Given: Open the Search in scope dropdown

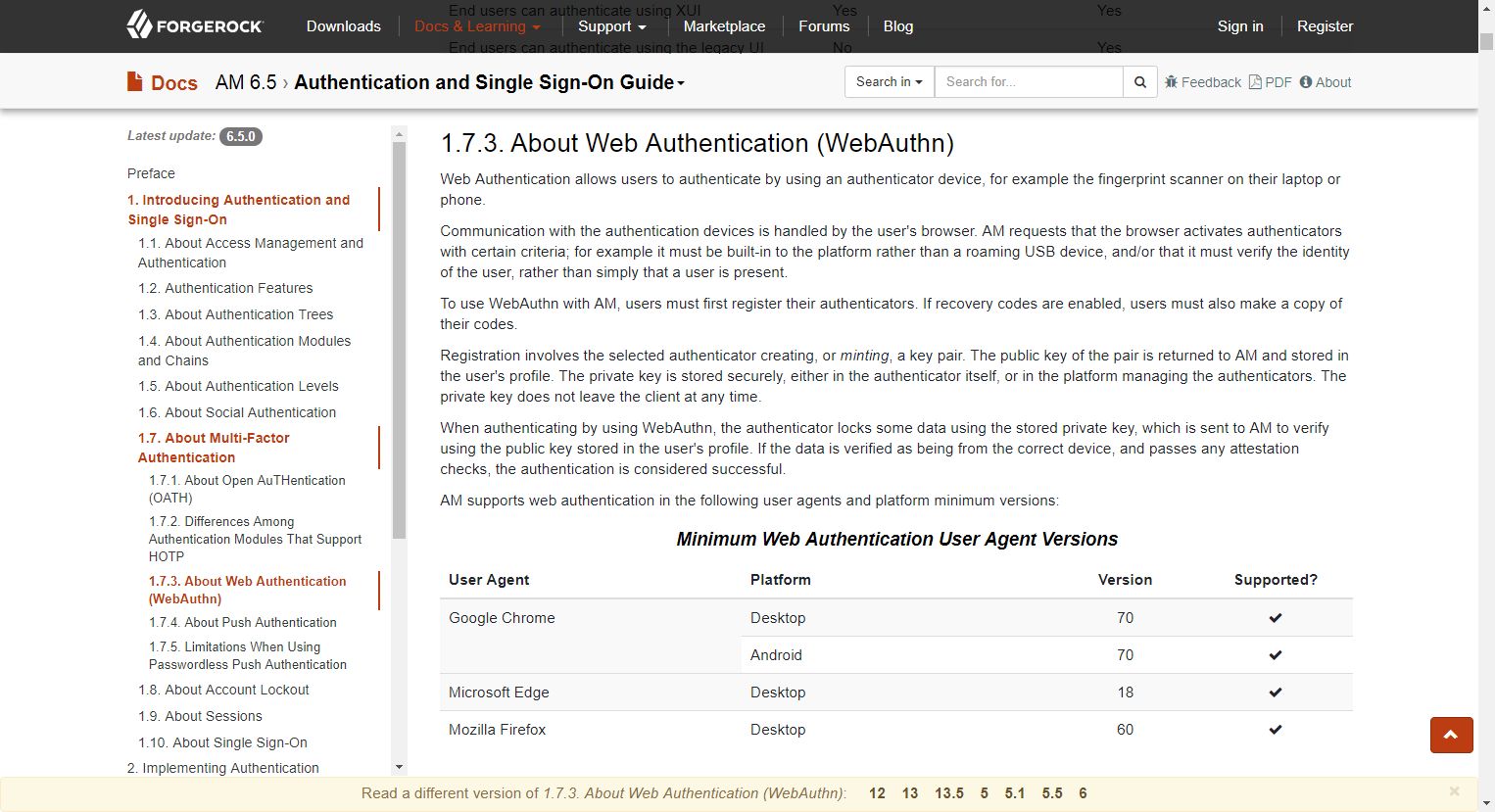Looking at the screenshot, I should point(888,81).
